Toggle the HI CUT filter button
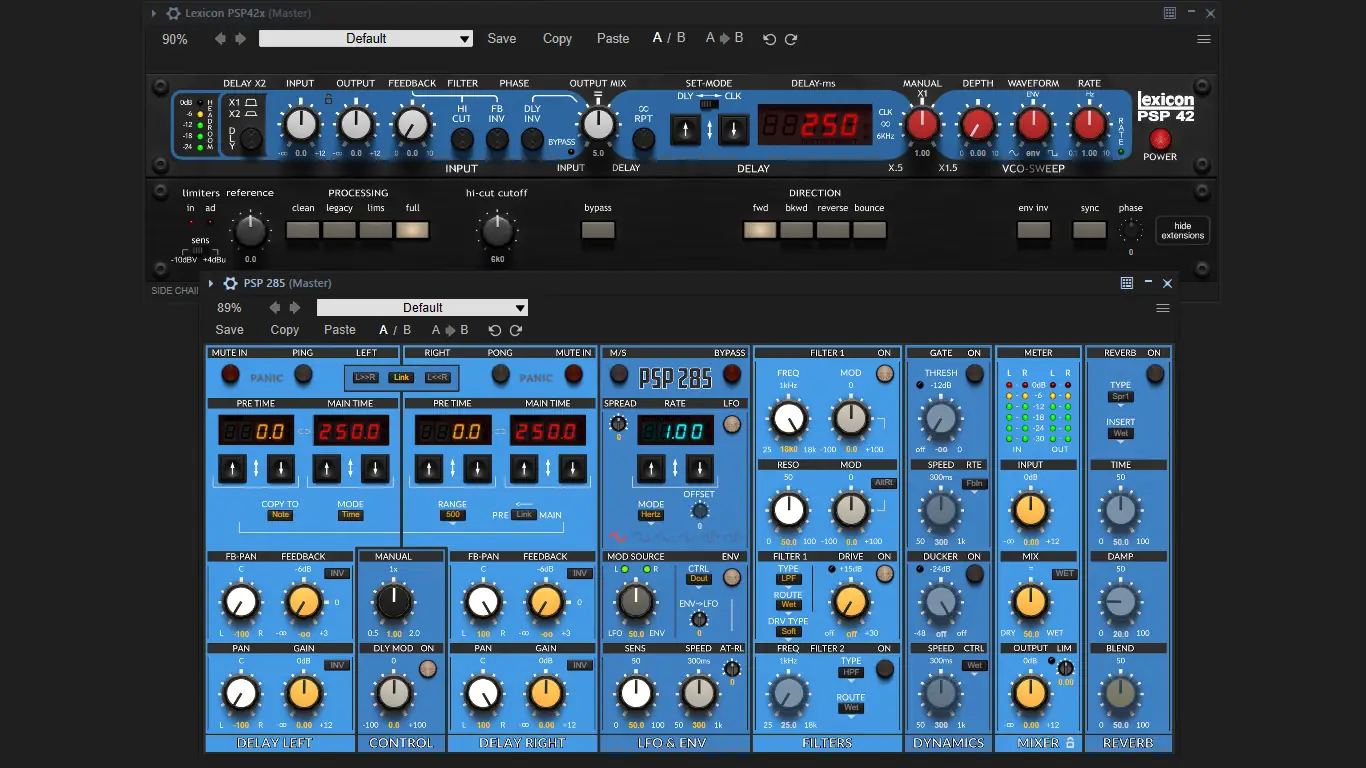1366x768 pixels. [x=462, y=139]
